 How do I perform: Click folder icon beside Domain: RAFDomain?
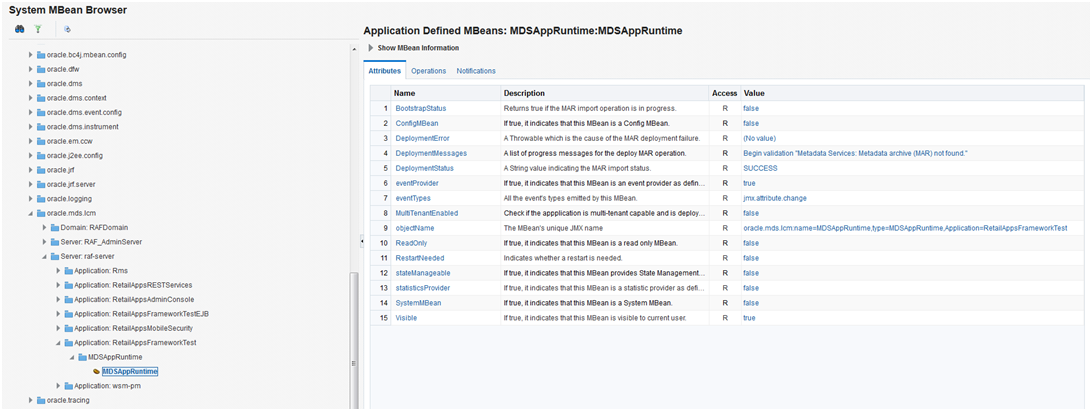pos(55,228)
